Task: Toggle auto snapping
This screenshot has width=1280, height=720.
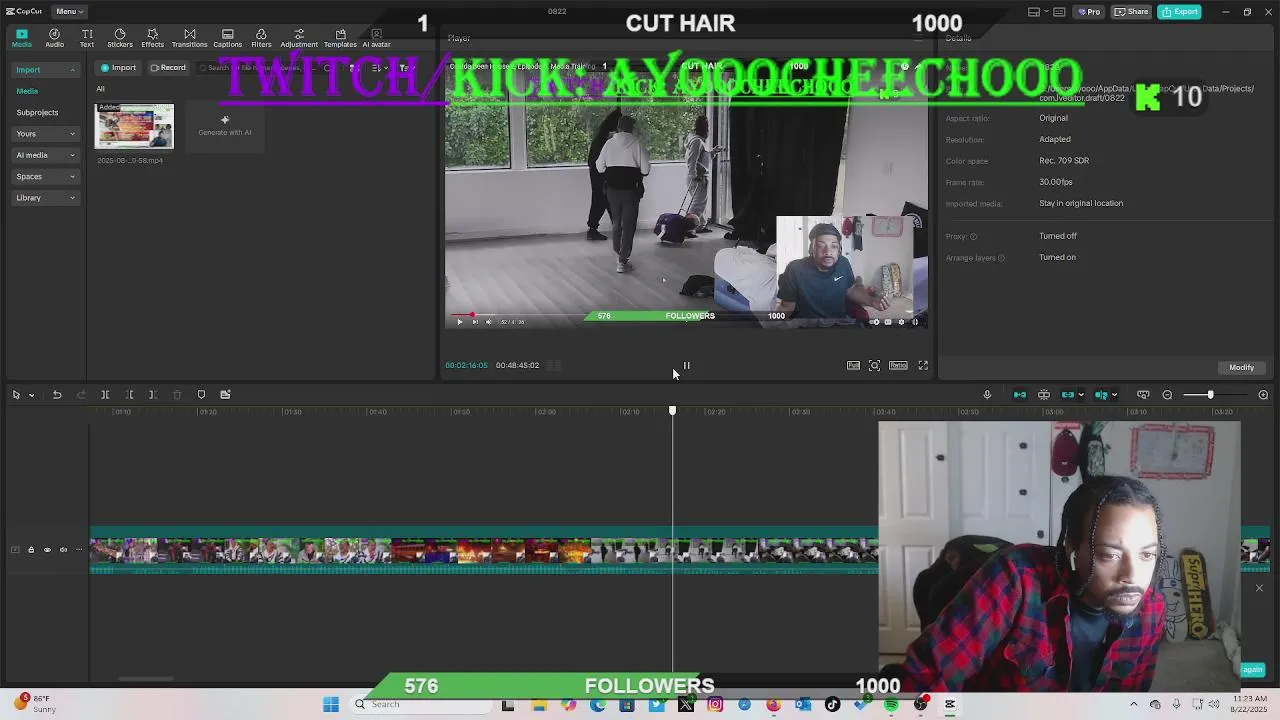Action: (1044, 395)
